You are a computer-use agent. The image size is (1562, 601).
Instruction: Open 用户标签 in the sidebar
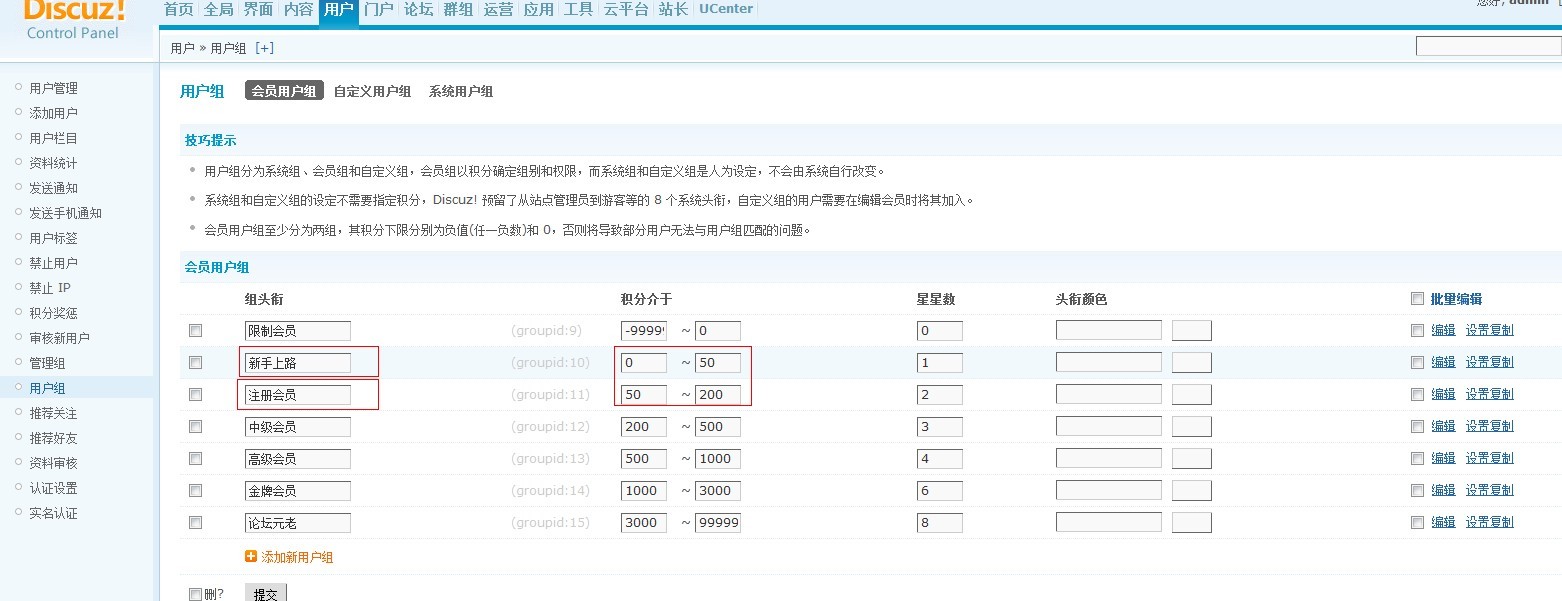click(x=53, y=238)
